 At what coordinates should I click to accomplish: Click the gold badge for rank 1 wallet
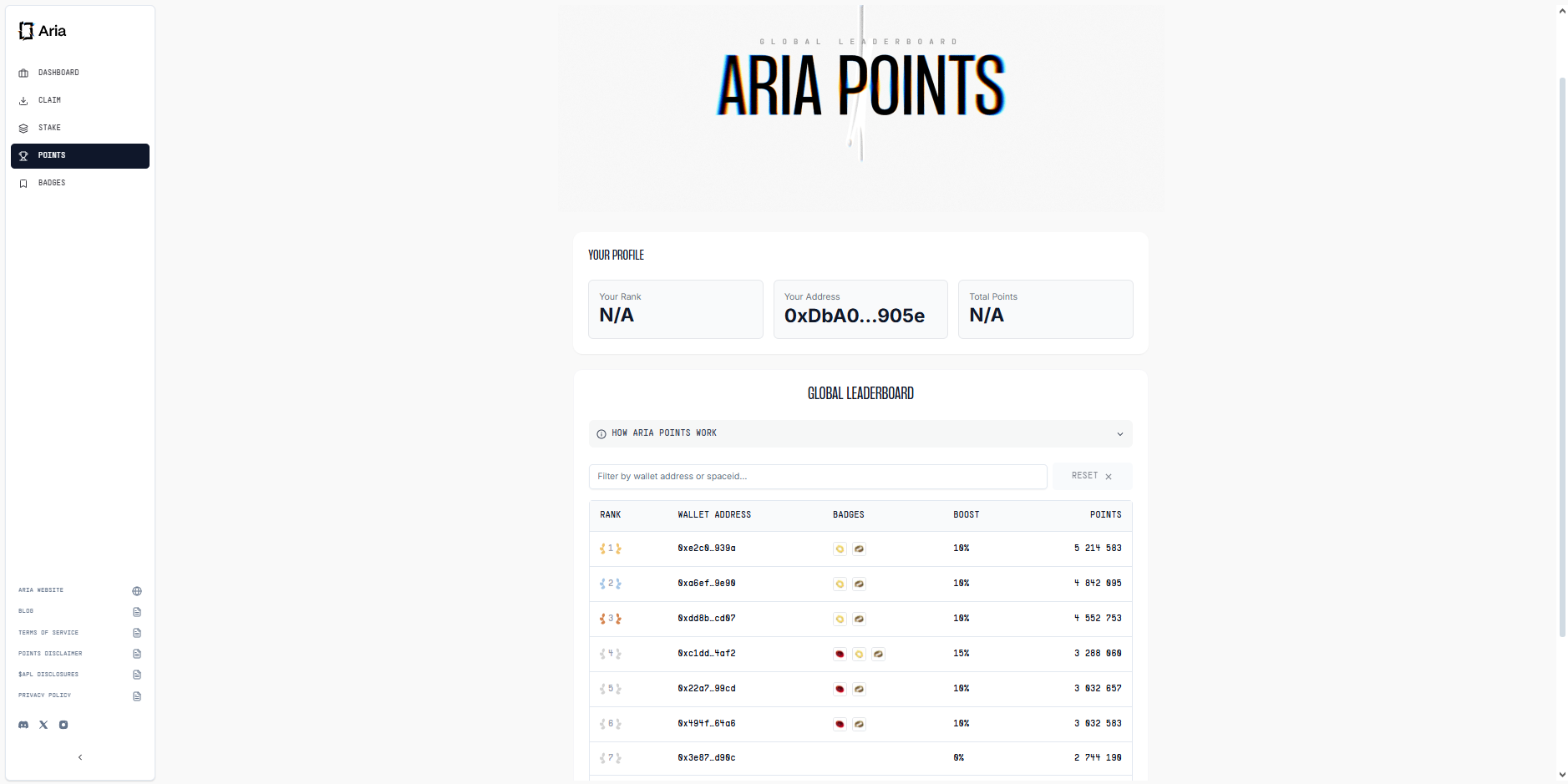pyautogui.click(x=840, y=549)
